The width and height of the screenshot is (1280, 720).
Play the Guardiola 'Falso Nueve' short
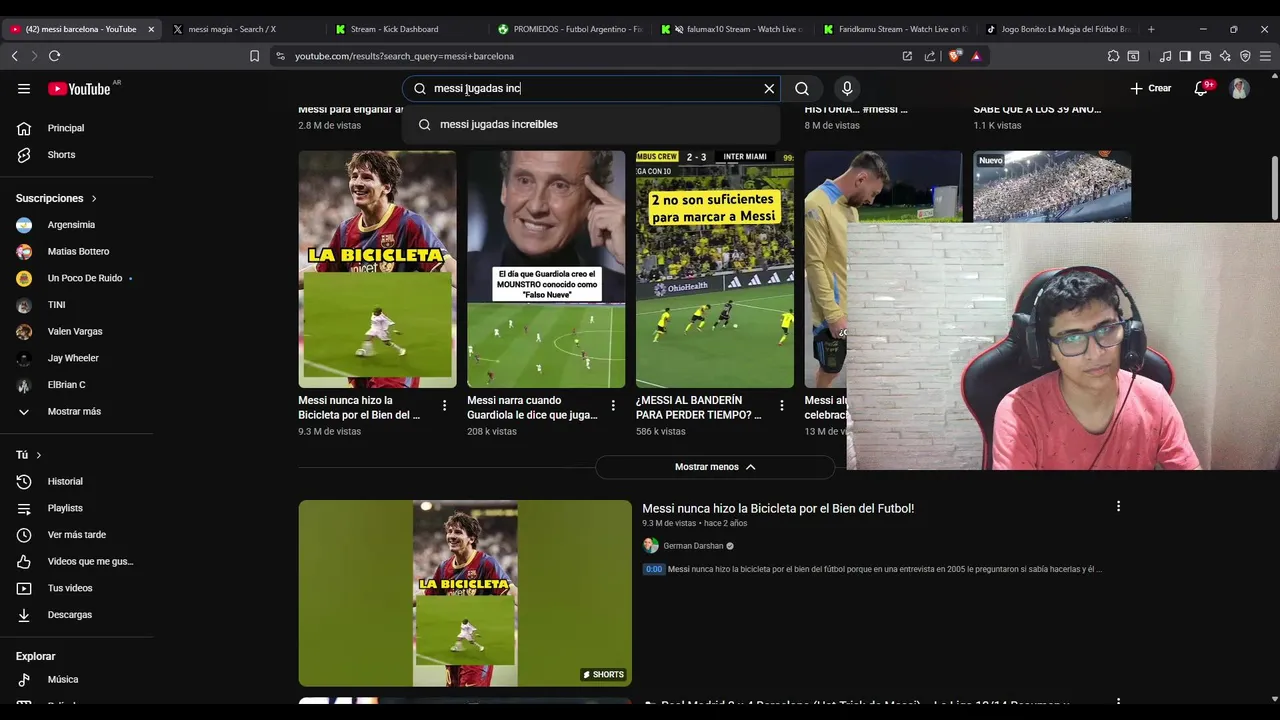(546, 269)
